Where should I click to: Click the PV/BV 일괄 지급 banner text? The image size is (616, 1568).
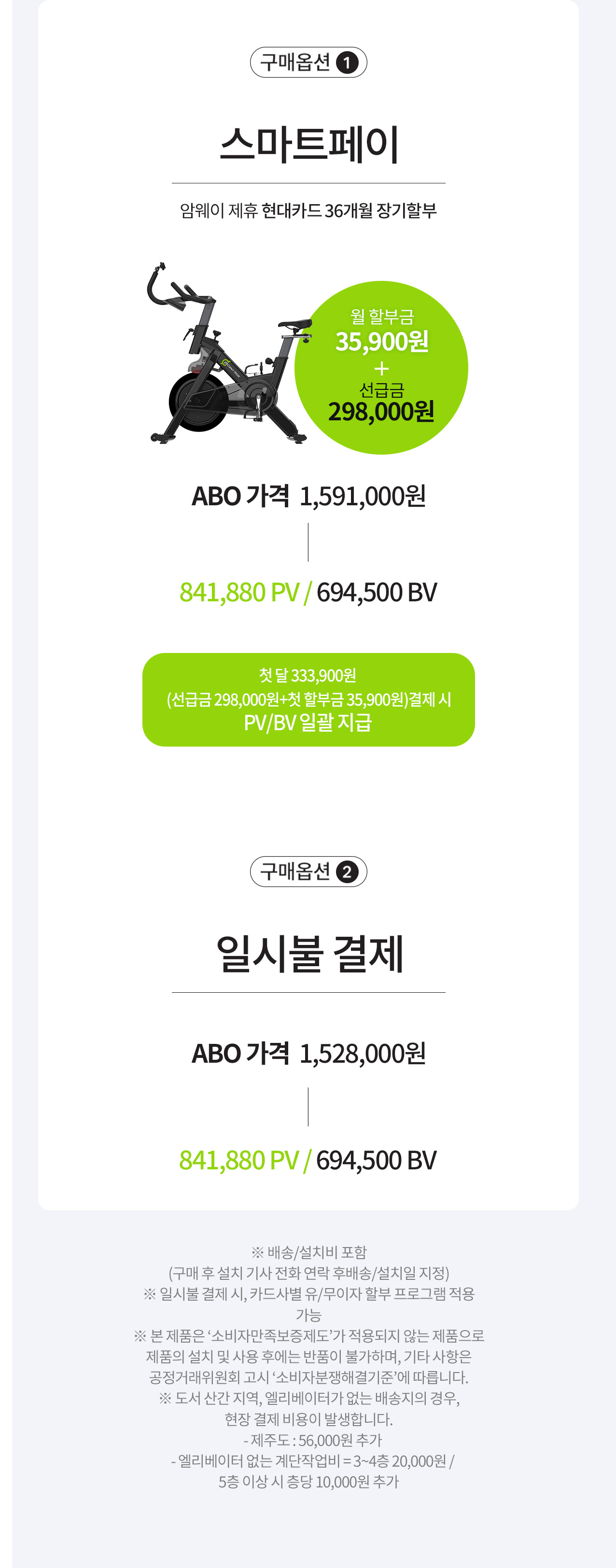coord(308,722)
